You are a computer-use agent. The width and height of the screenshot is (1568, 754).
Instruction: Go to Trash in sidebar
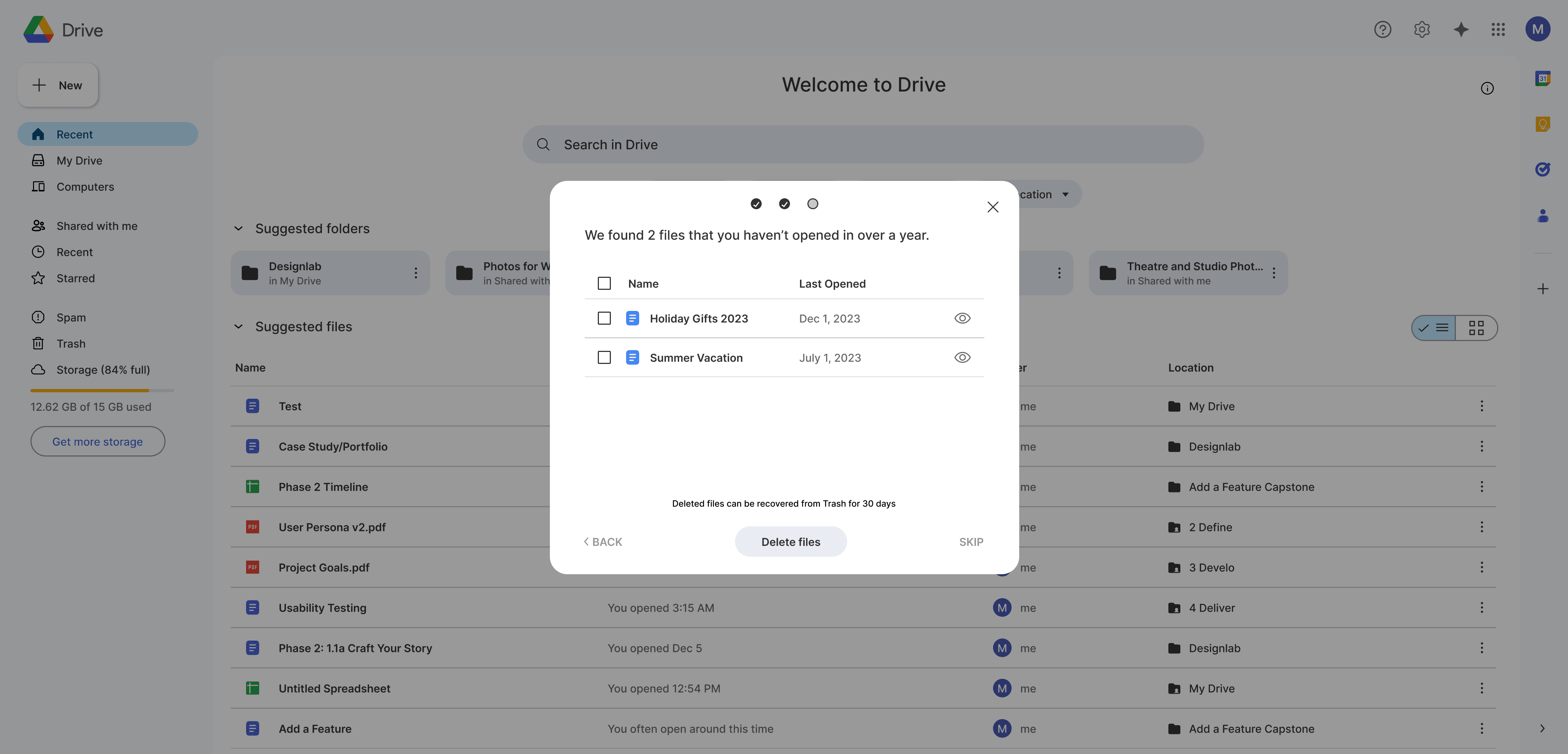point(71,344)
